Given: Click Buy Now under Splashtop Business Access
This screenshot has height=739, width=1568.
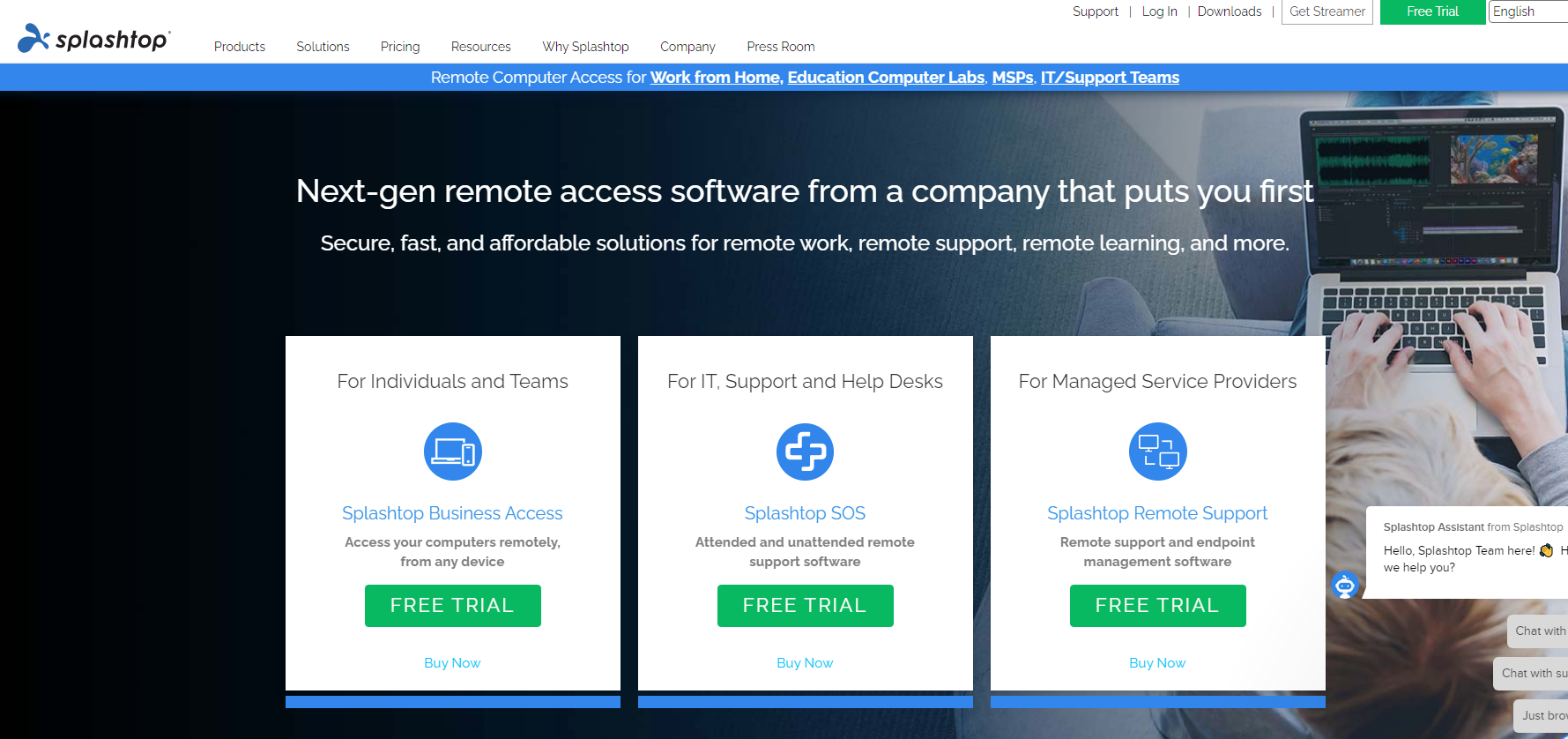Looking at the screenshot, I should [452, 663].
